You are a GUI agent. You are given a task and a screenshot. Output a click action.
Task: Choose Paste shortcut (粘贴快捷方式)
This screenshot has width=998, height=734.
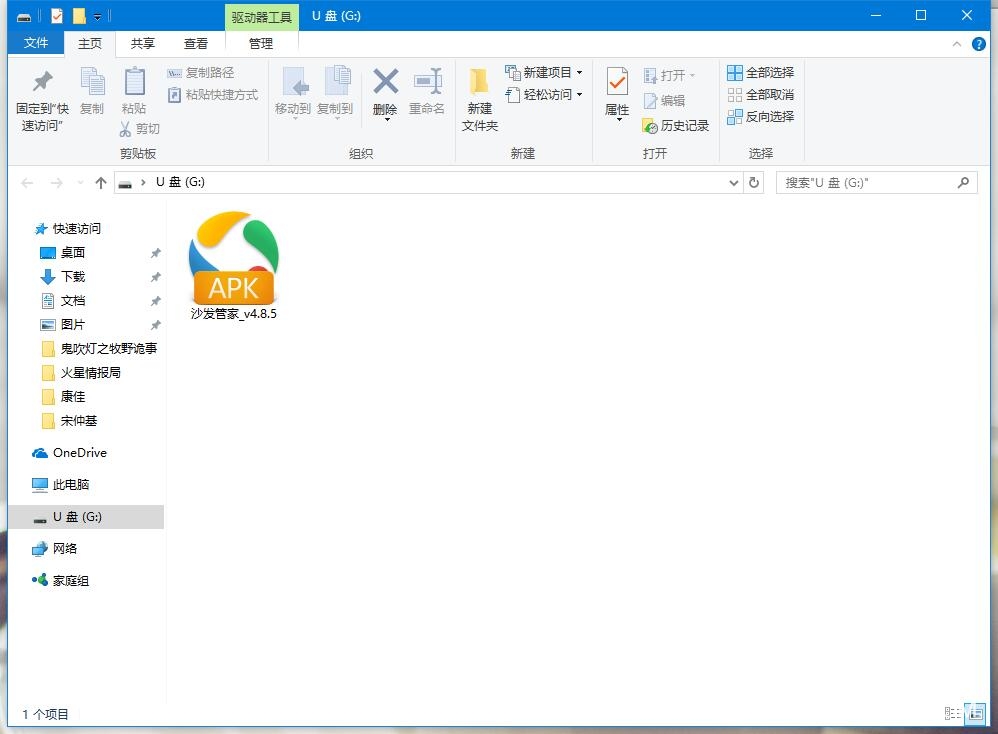pyautogui.click(x=213, y=95)
